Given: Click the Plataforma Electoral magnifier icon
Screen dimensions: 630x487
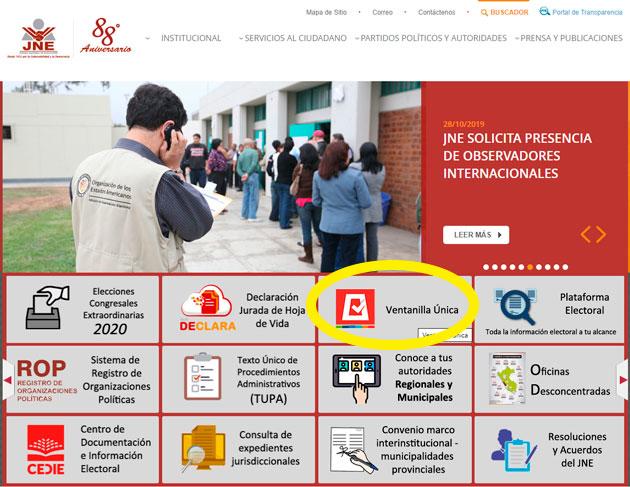Looking at the screenshot, I should coord(516,306).
